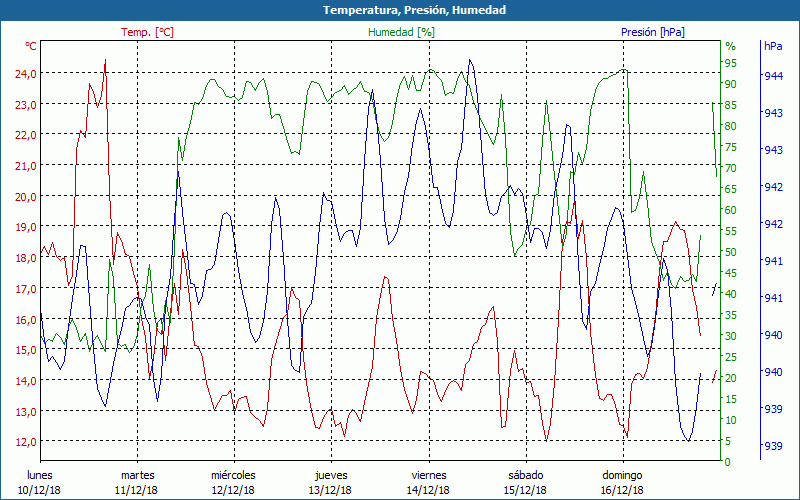
Task: Click the '18,0' temperature axis value
Action: (x=26, y=258)
